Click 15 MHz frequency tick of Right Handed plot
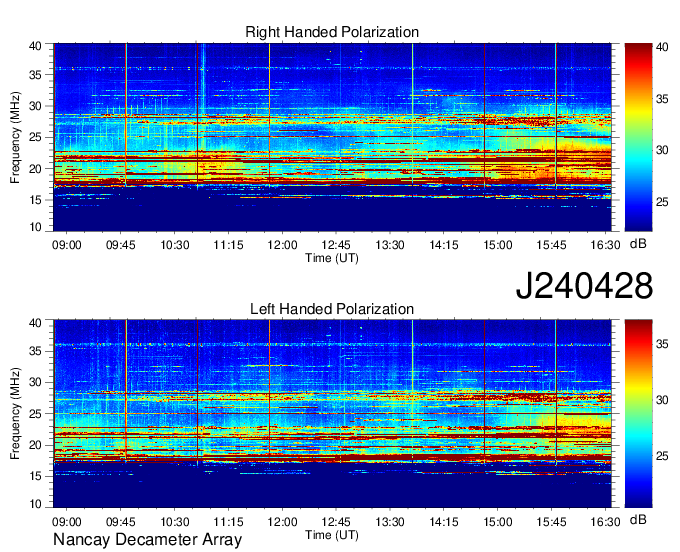The width and height of the screenshot is (680, 552). click(x=35, y=200)
